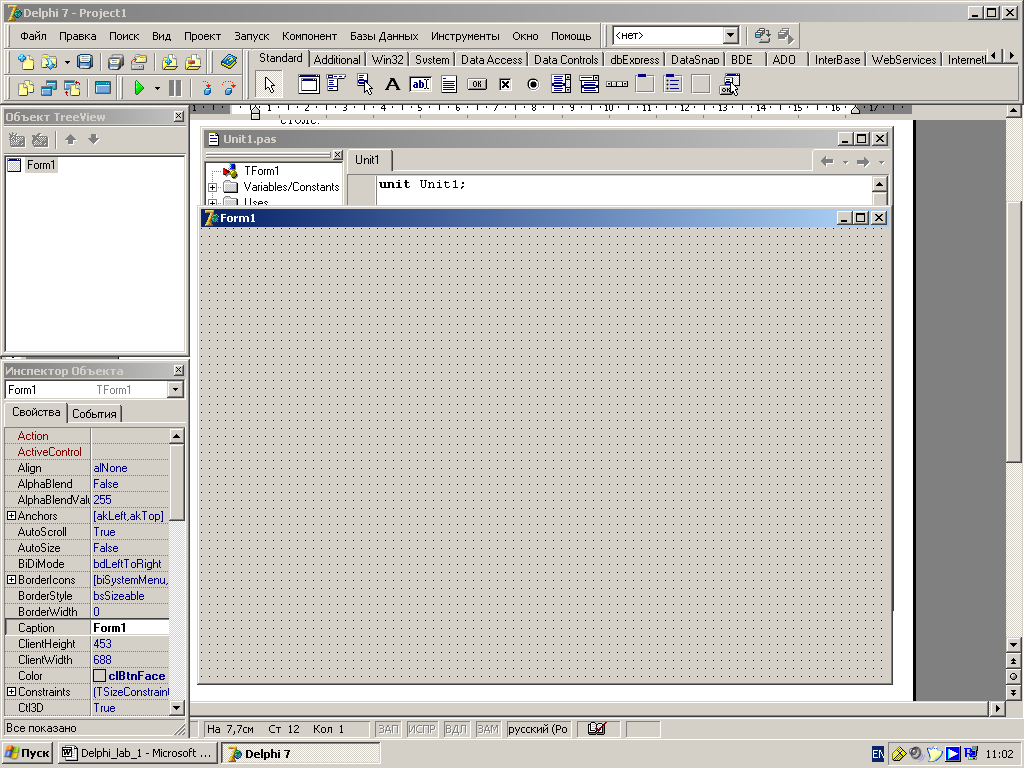
Task: Select the ActionList component icon
Action: pyautogui.click(x=729, y=84)
